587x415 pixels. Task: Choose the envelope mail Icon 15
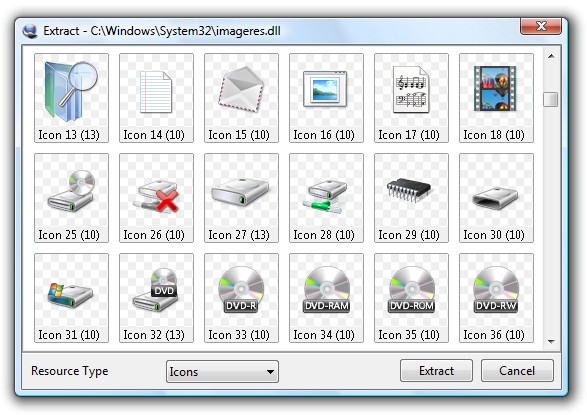[241, 98]
